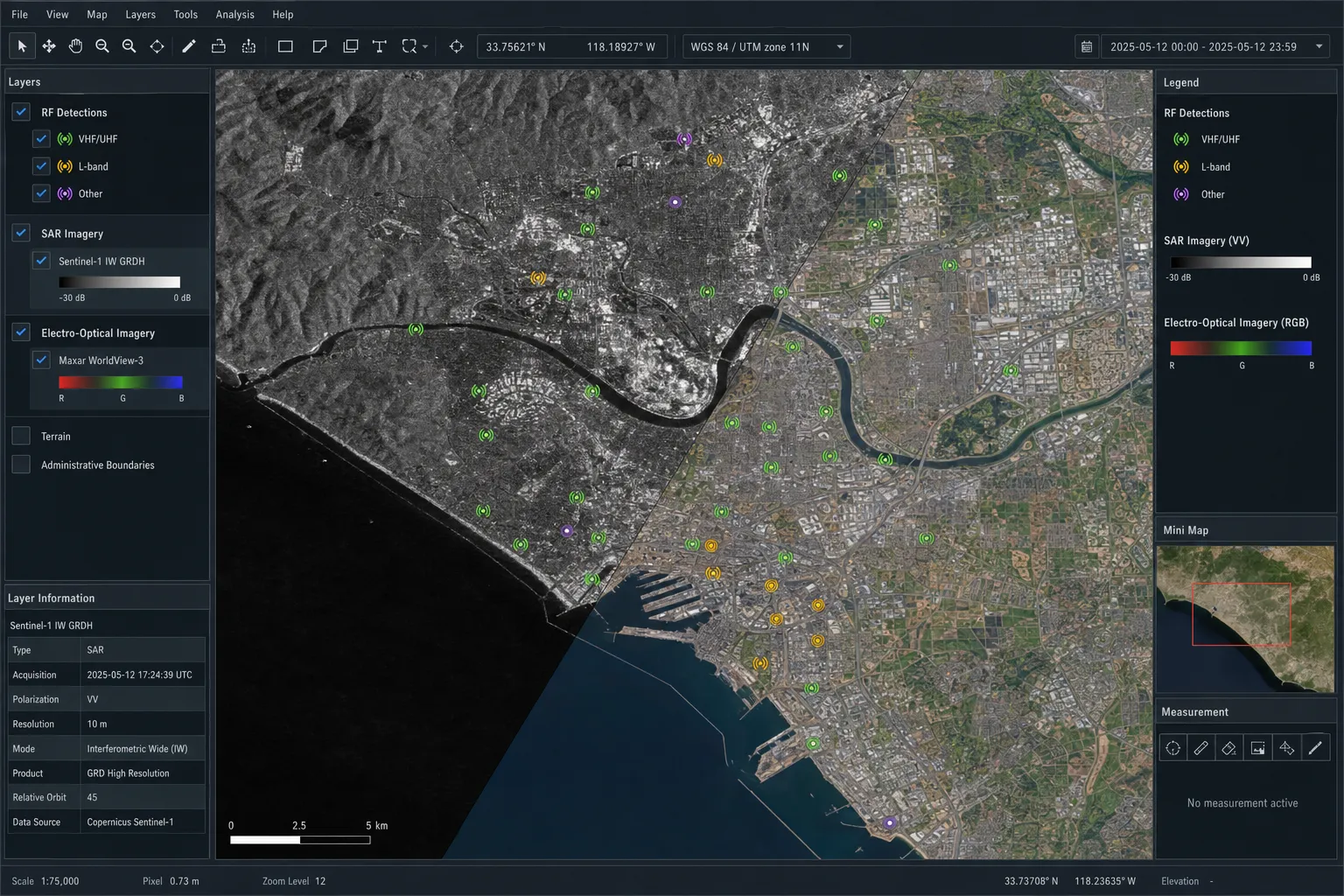Screen dimensions: 1344x896
Task: Click the Legend SAR Imagery gradient bar
Action: coord(1241,262)
